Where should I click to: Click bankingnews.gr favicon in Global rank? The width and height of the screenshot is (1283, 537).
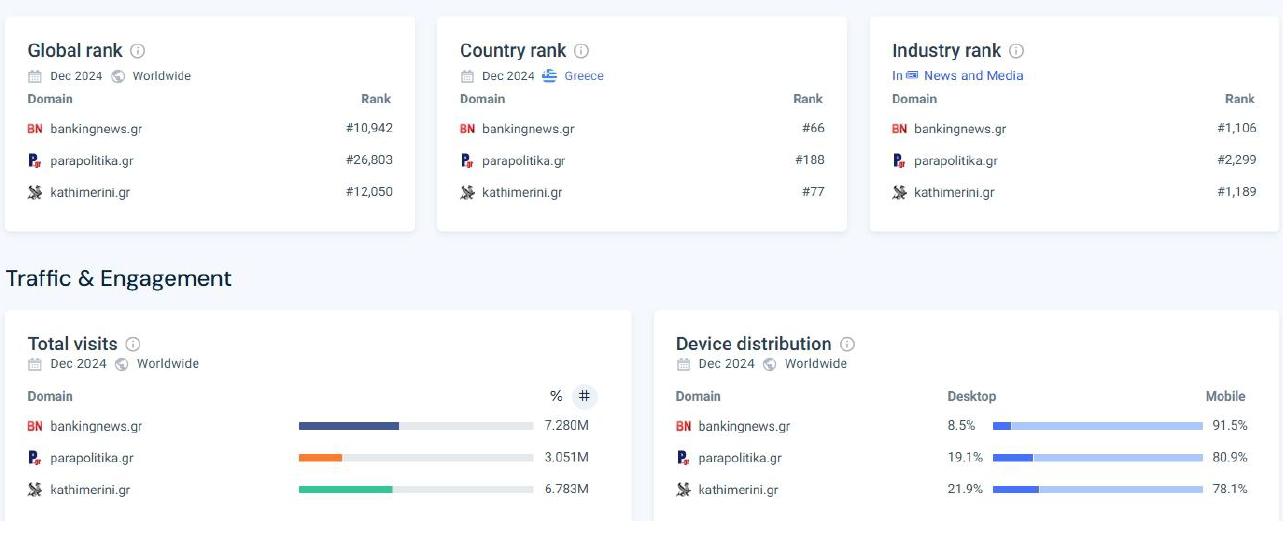click(35, 128)
